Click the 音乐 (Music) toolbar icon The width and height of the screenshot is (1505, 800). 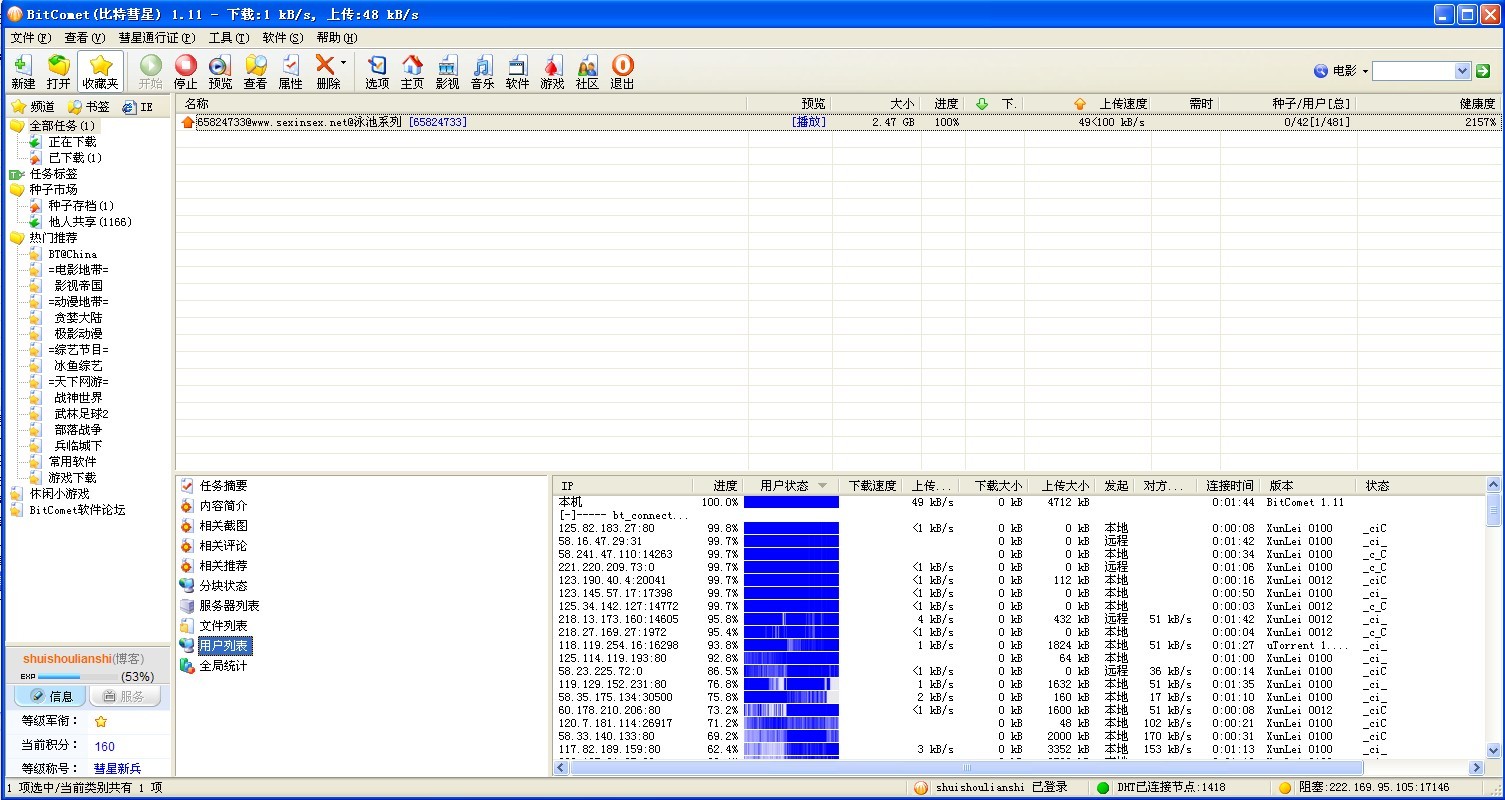(x=482, y=72)
